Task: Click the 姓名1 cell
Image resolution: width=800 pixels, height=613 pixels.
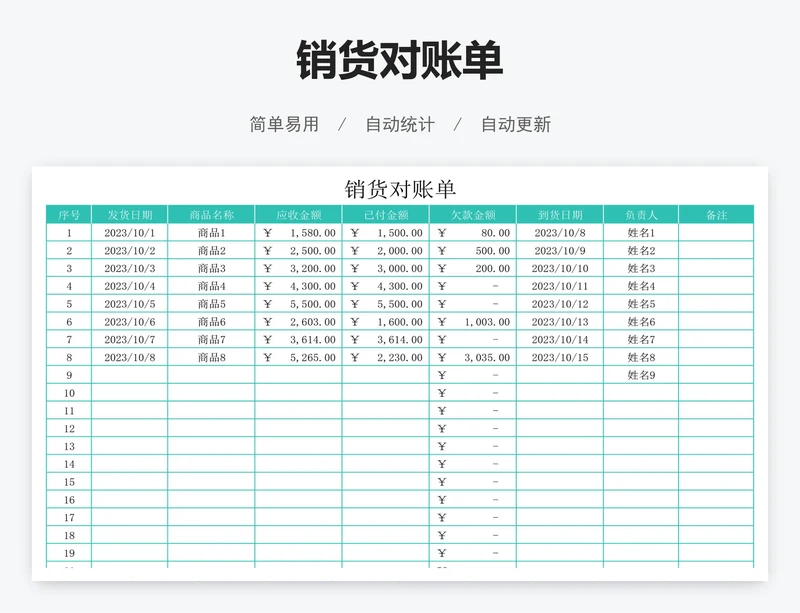Action: pos(641,233)
